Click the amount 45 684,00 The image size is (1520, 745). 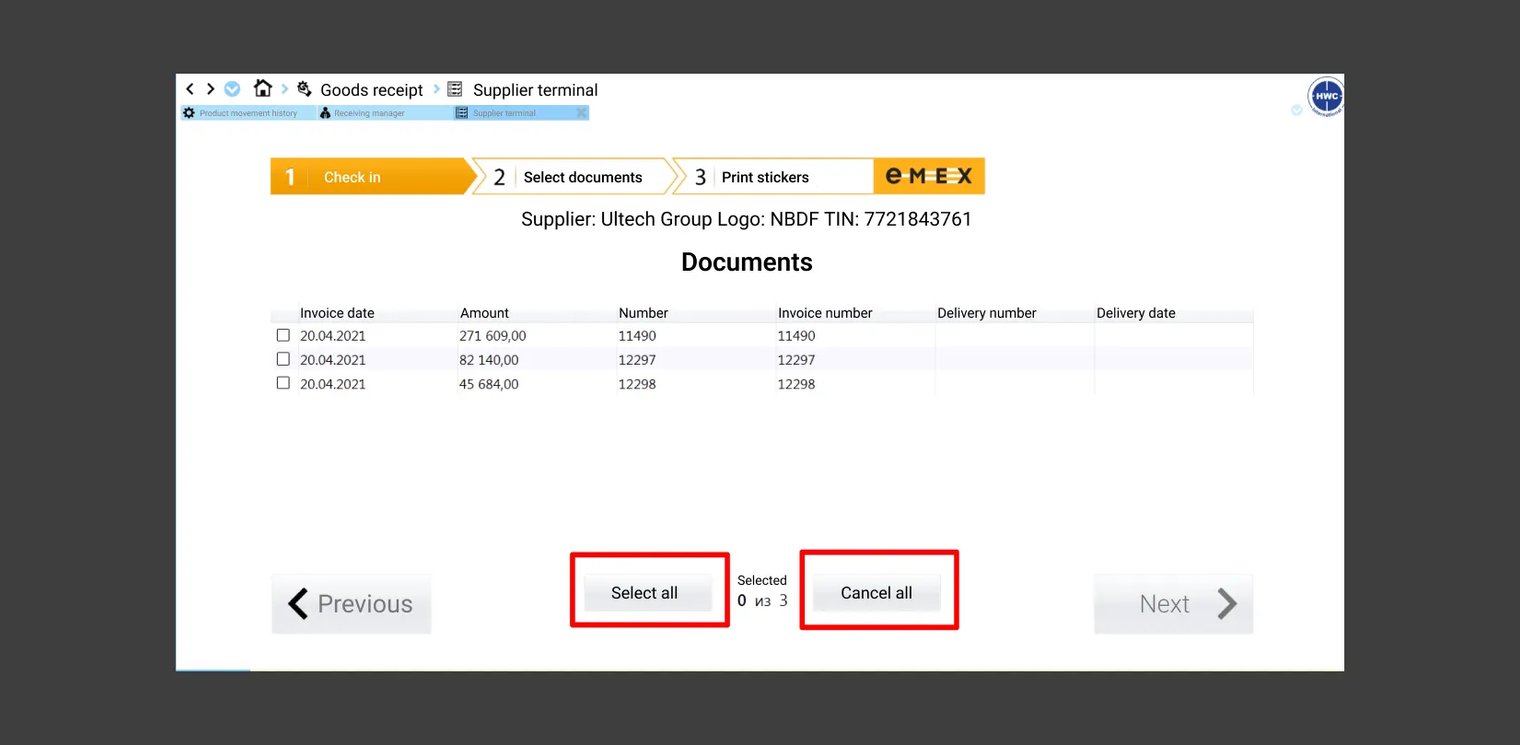click(489, 384)
